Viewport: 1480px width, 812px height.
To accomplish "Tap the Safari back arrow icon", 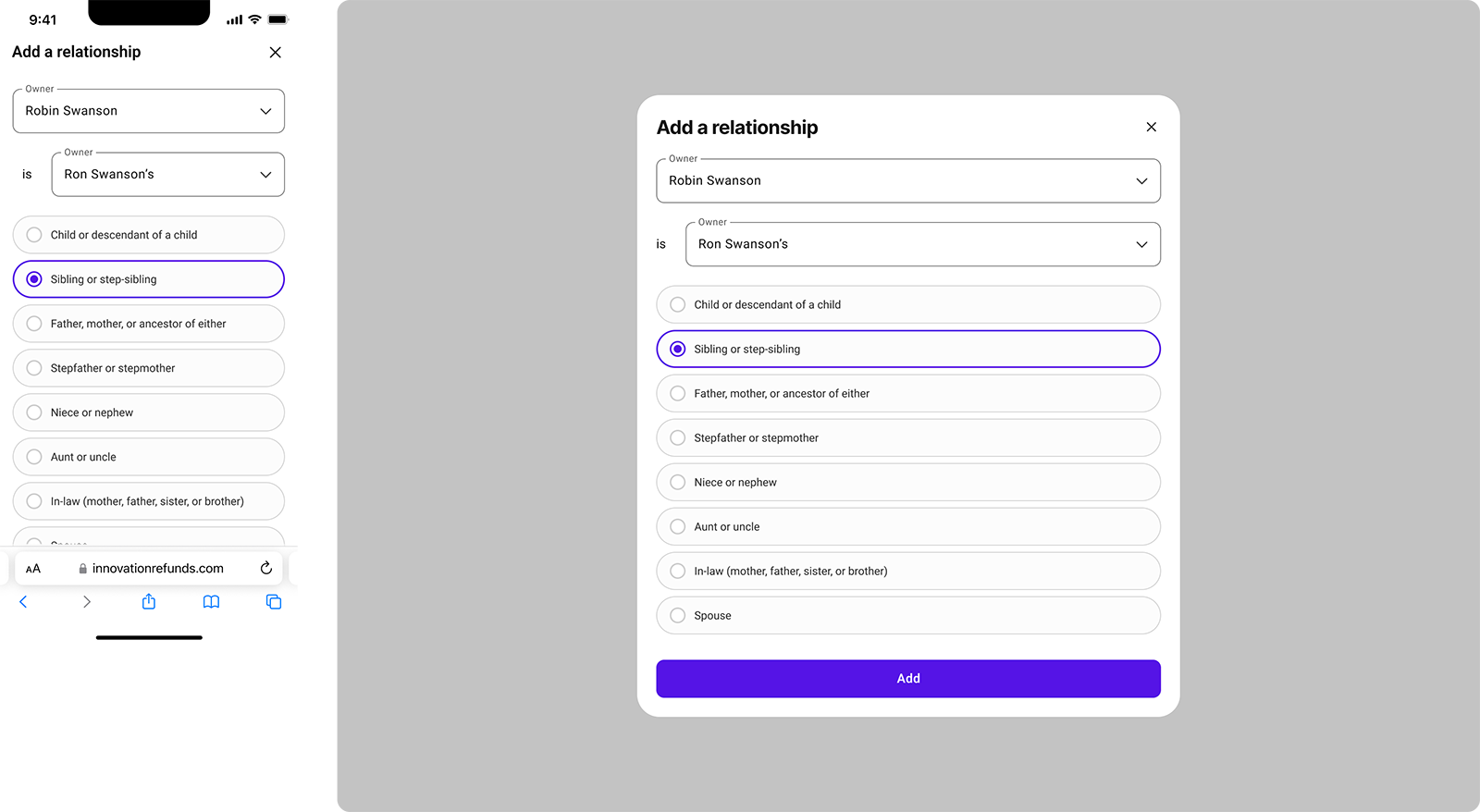I will click(x=23, y=602).
